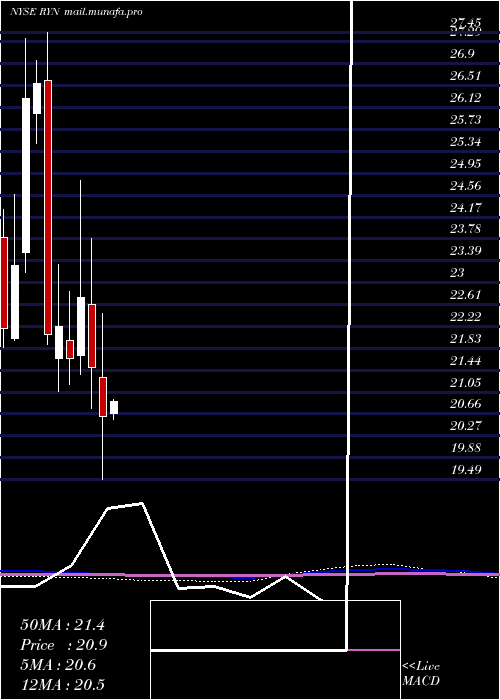Click the 20.66 price axis label

[465, 404]
